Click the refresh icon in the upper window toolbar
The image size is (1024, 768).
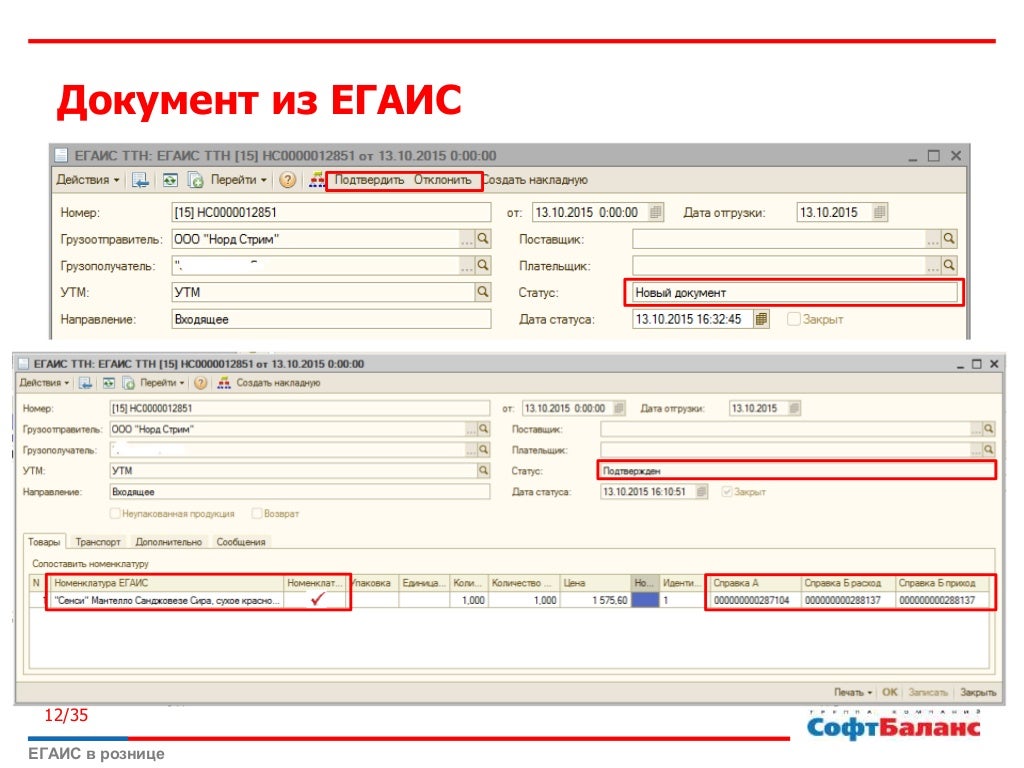click(x=170, y=180)
